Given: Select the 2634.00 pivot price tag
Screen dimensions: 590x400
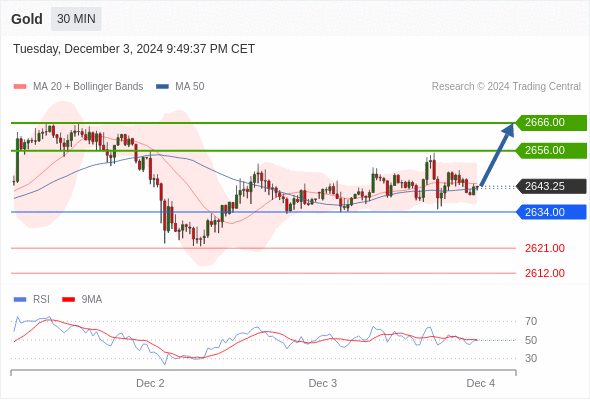Looking at the screenshot, I should [551, 212].
